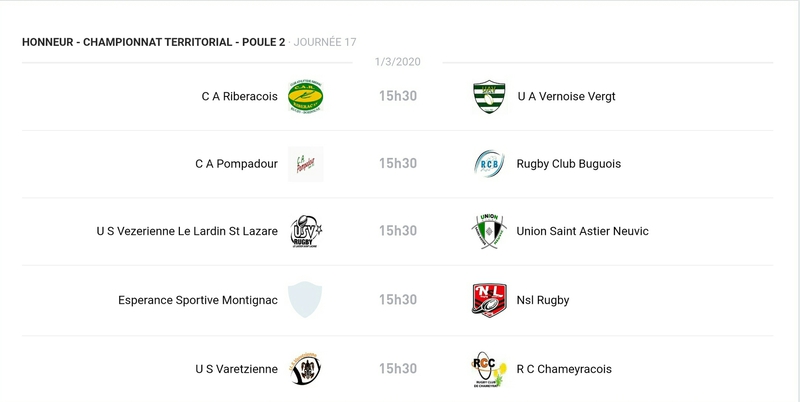Click the C A Pompadour club logo
800x402 pixels.
click(x=305, y=164)
